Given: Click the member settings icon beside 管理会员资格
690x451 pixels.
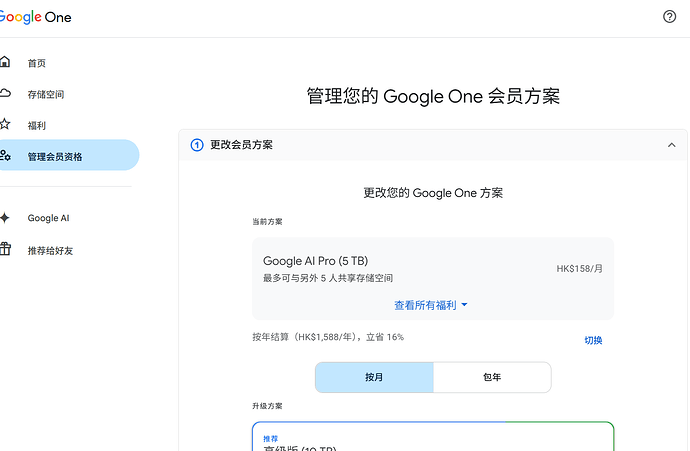Looking at the screenshot, I should (5, 155).
